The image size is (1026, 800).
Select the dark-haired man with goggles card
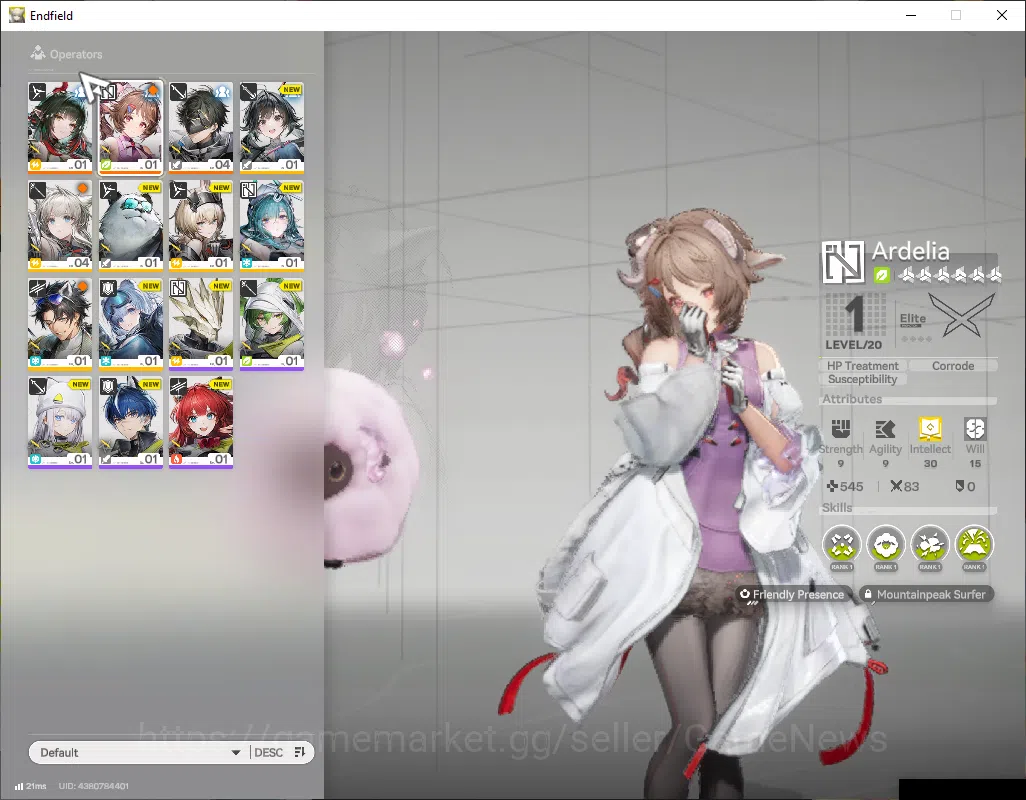coord(60,324)
